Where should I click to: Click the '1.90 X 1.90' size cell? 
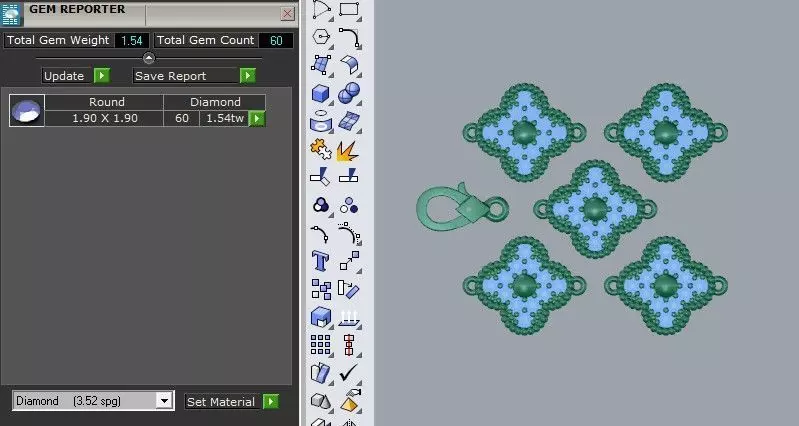(x=104, y=118)
